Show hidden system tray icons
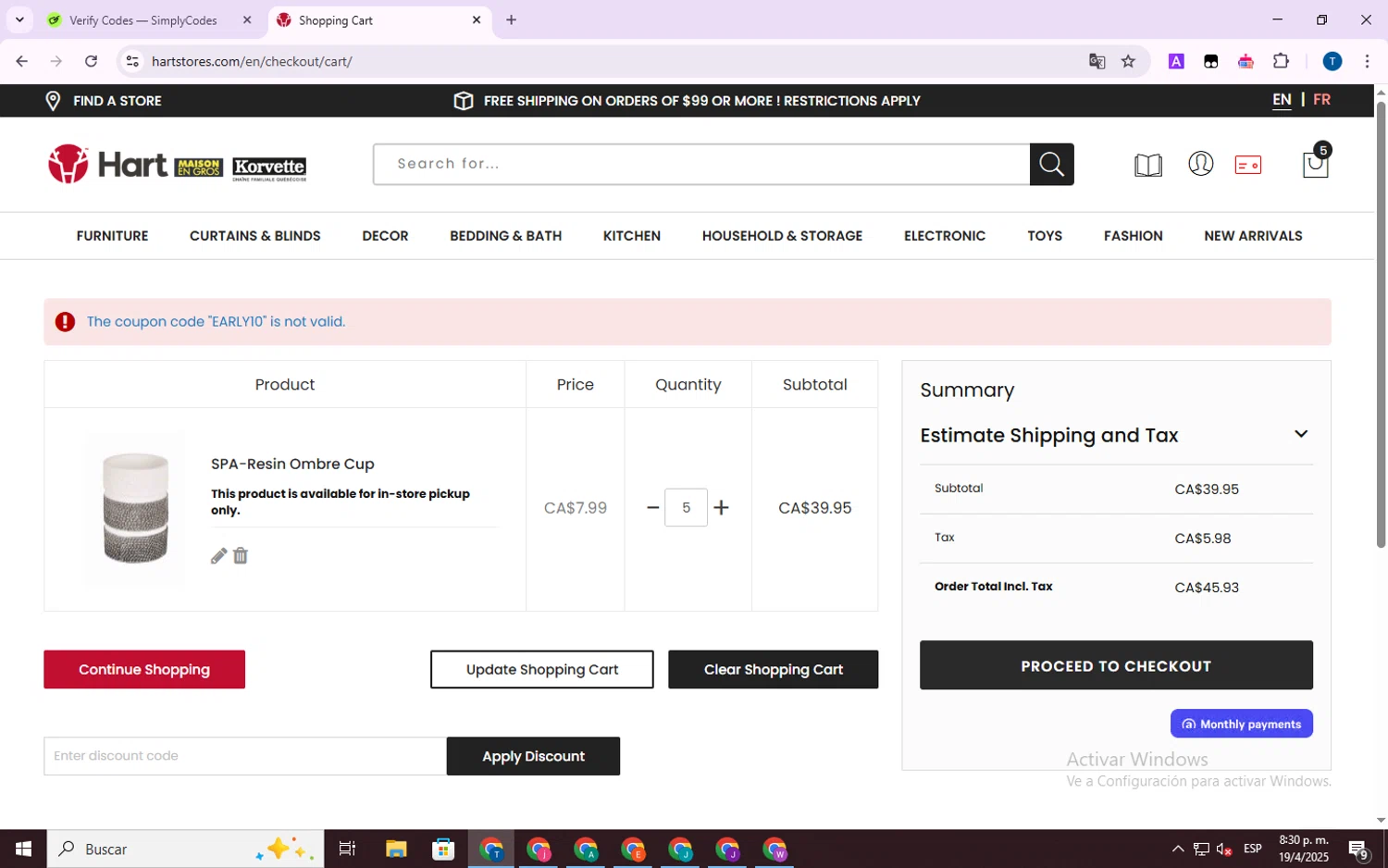The width and height of the screenshot is (1388, 868). [1177, 849]
